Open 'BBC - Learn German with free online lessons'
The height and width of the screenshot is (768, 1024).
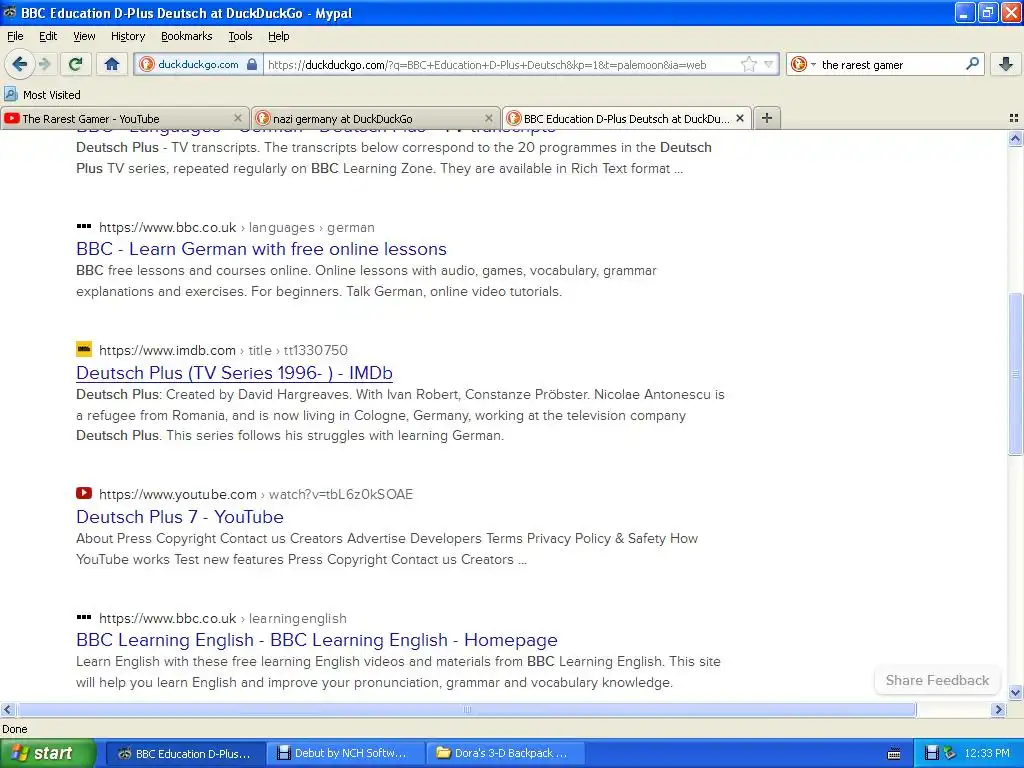click(261, 249)
